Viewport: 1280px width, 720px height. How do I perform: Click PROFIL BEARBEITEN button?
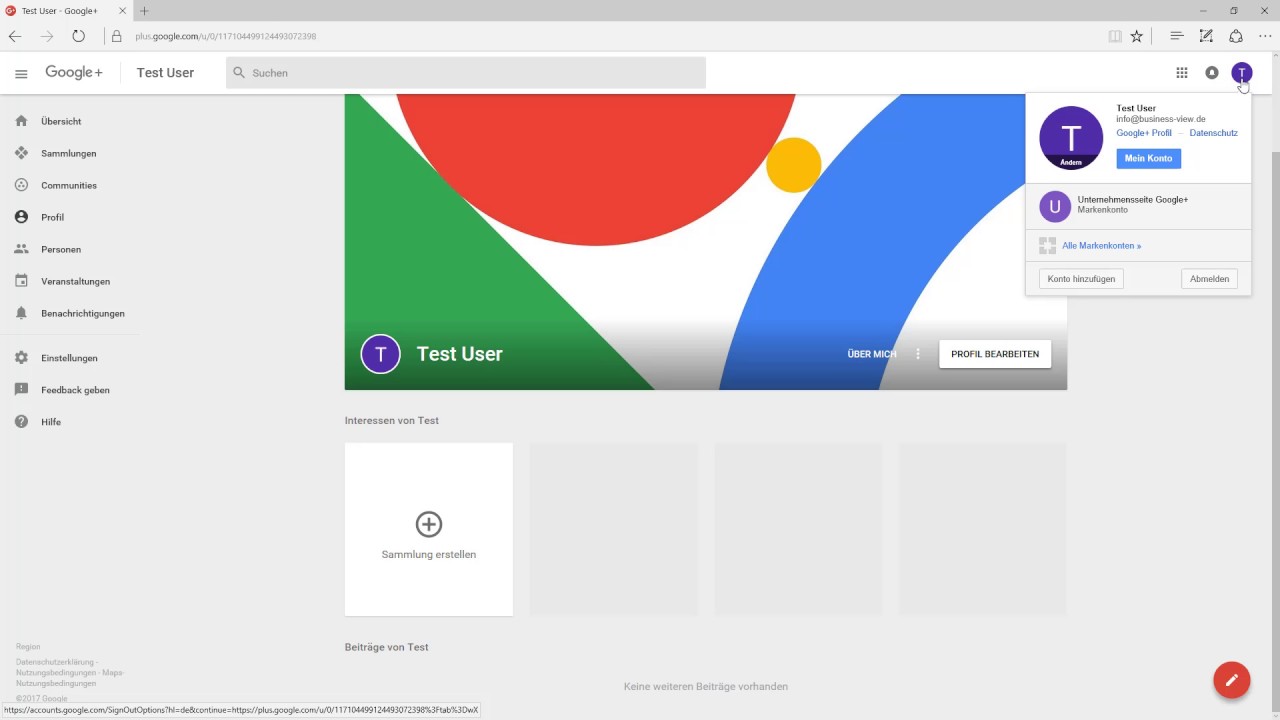click(x=995, y=354)
